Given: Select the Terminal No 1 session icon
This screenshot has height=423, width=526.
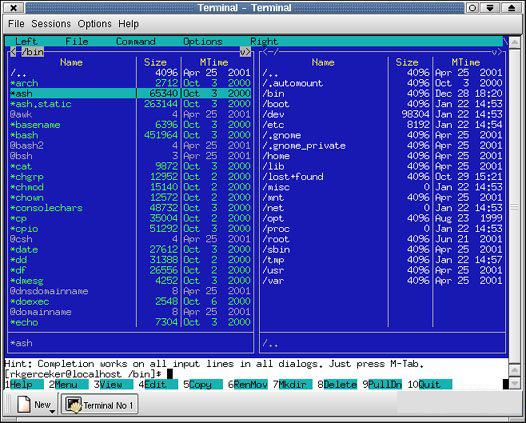Looking at the screenshot, I should 73,404.
